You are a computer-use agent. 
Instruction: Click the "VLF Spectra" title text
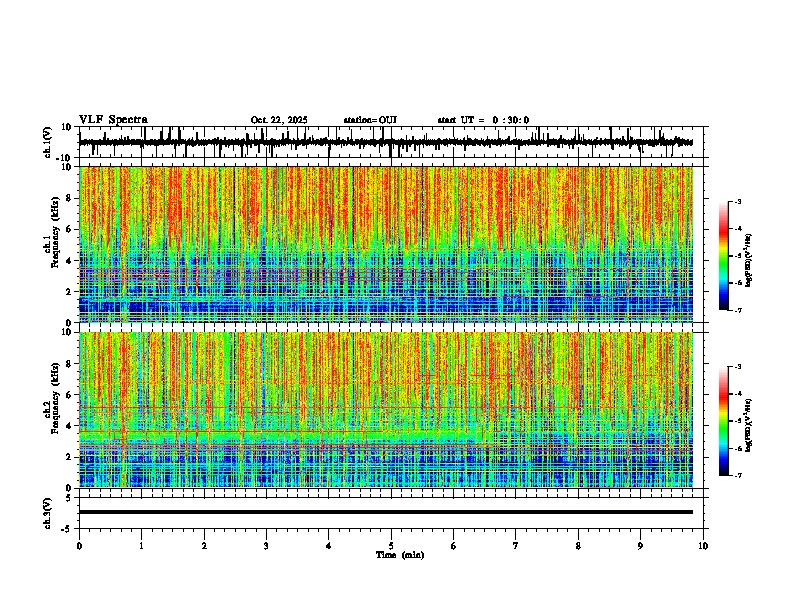(x=113, y=120)
